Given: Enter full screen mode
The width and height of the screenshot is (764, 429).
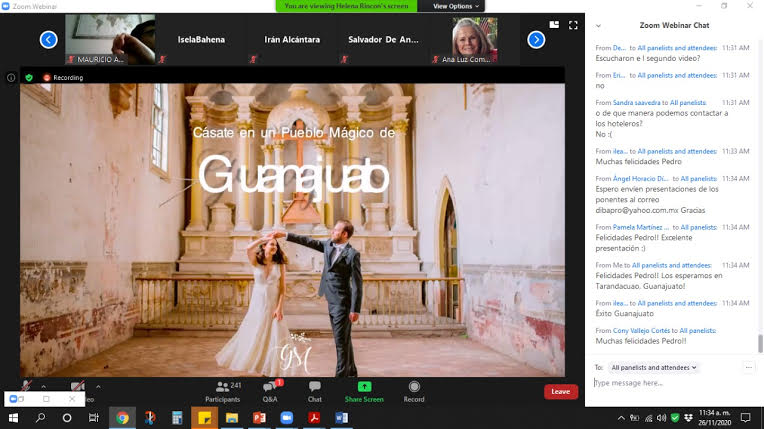Looking at the screenshot, I should pos(573,25).
